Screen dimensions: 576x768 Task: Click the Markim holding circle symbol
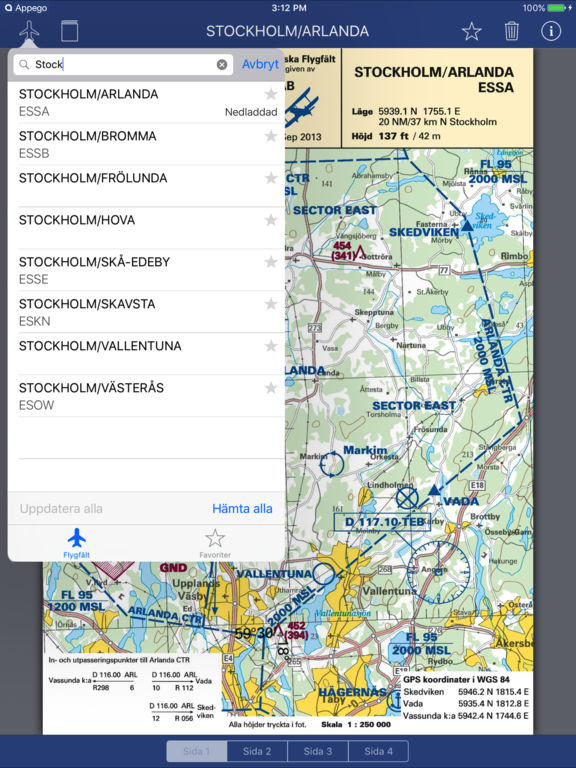click(332, 463)
